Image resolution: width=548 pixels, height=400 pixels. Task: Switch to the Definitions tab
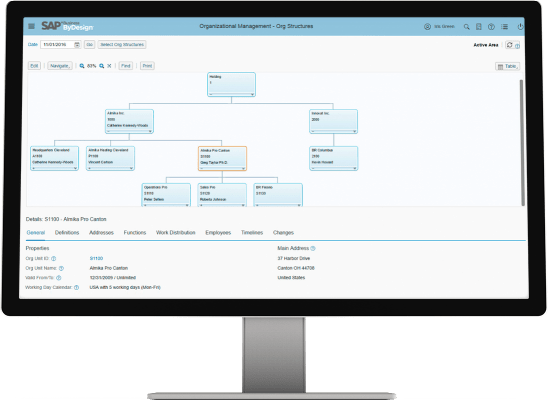pos(67,233)
